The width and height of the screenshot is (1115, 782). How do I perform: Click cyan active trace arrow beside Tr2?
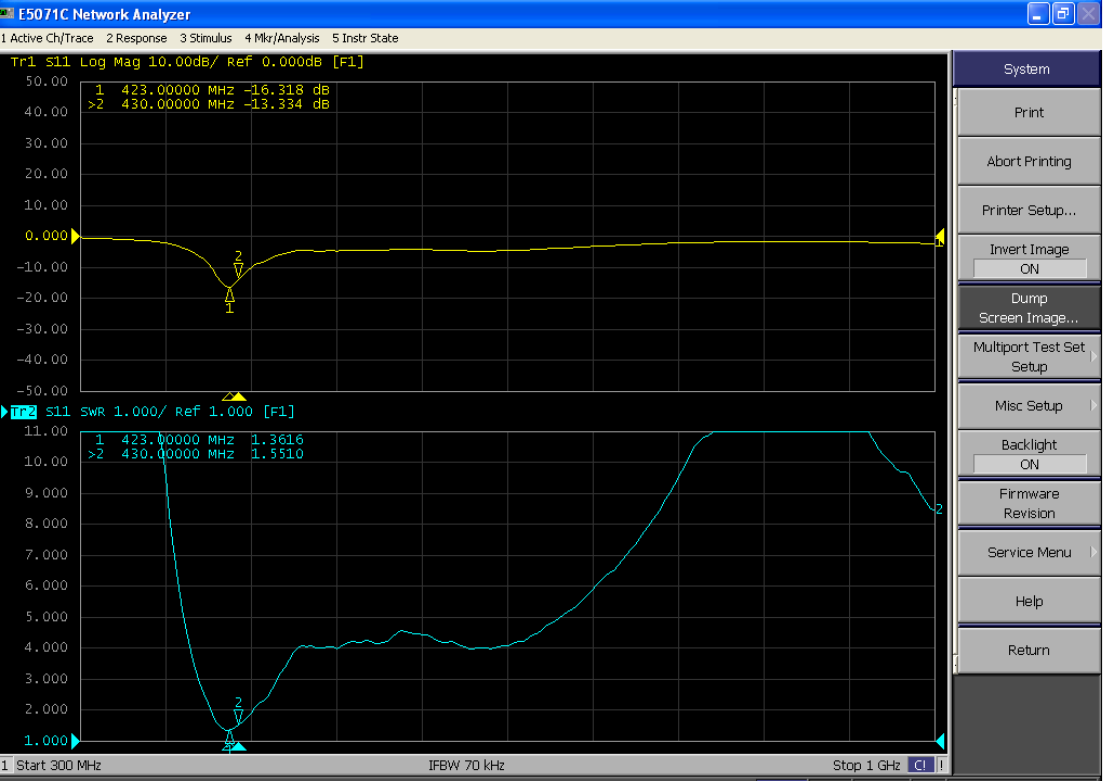point(4,412)
